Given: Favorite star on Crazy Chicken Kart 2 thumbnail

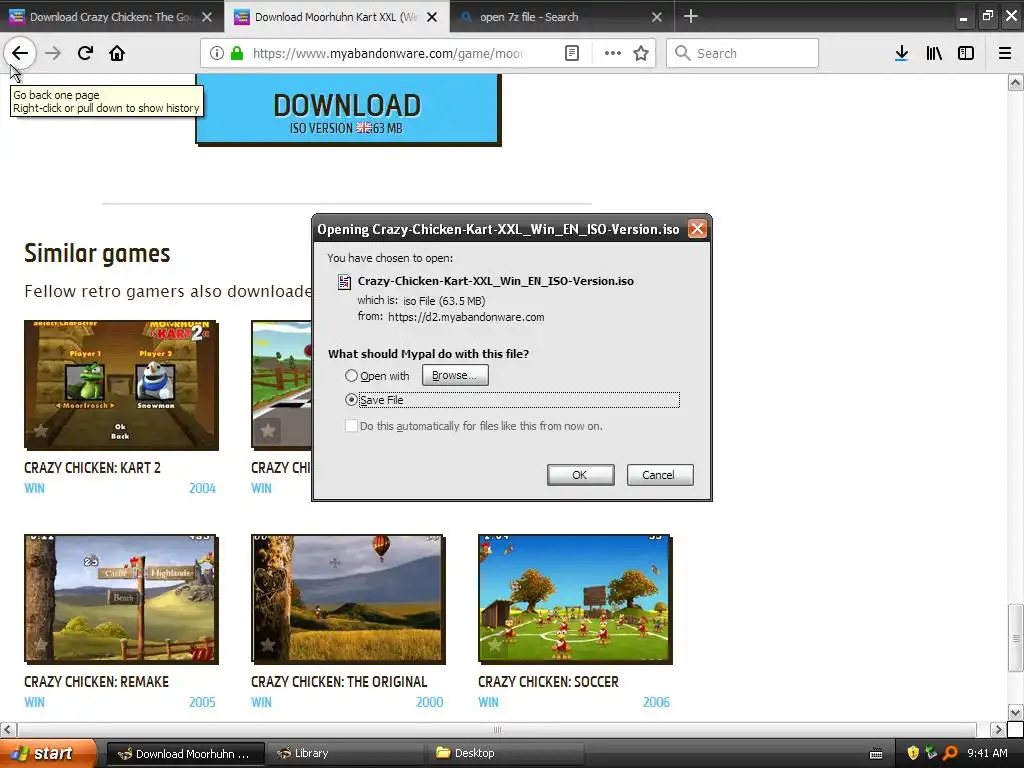Looking at the screenshot, I should tap(40, 430).
